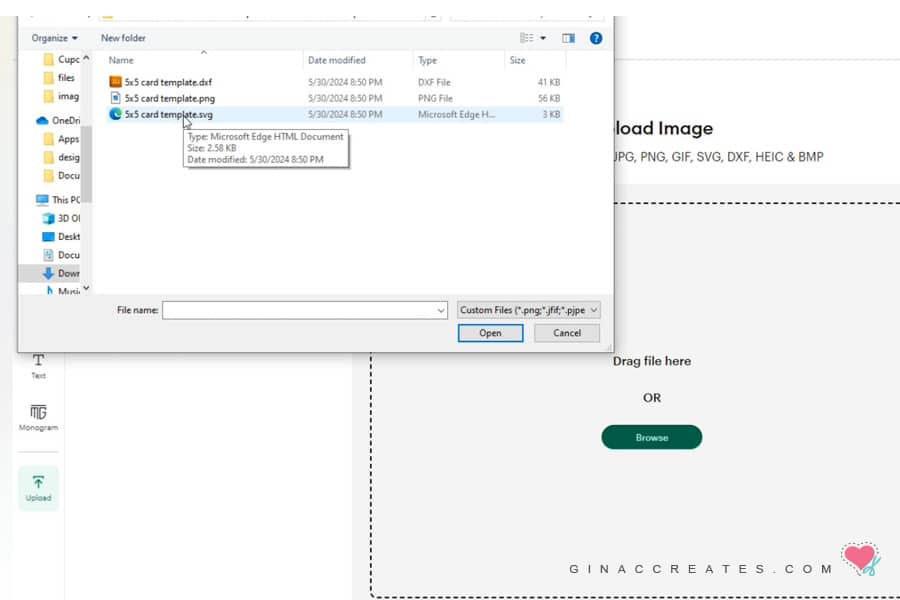Sort files by Name column
The image size is (900, 600).
pos(121,60)
